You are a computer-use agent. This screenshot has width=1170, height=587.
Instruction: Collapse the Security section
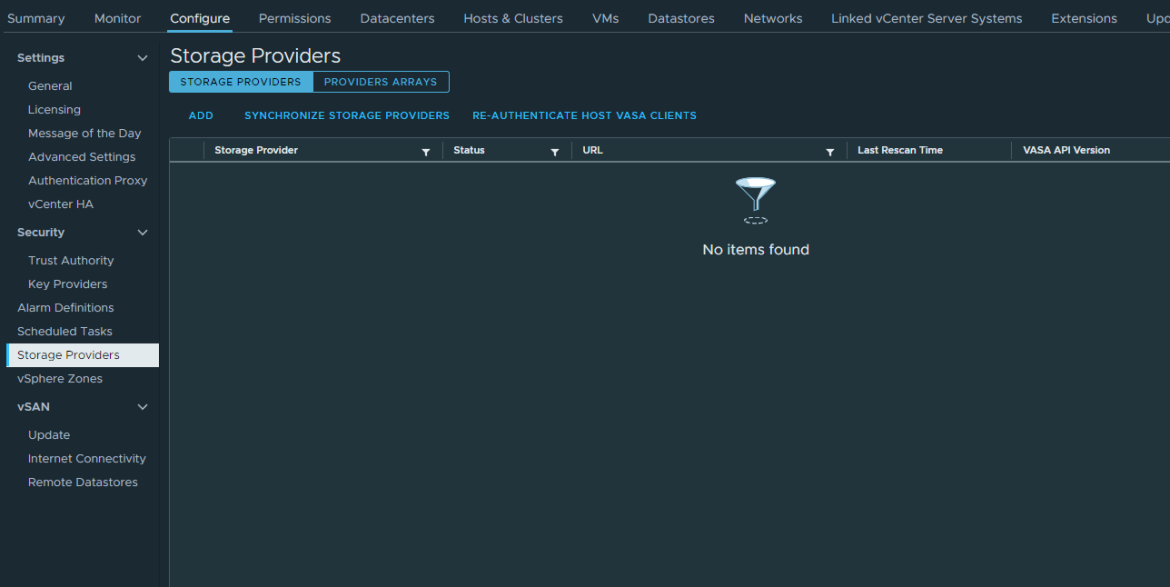(x=142, y=232)
